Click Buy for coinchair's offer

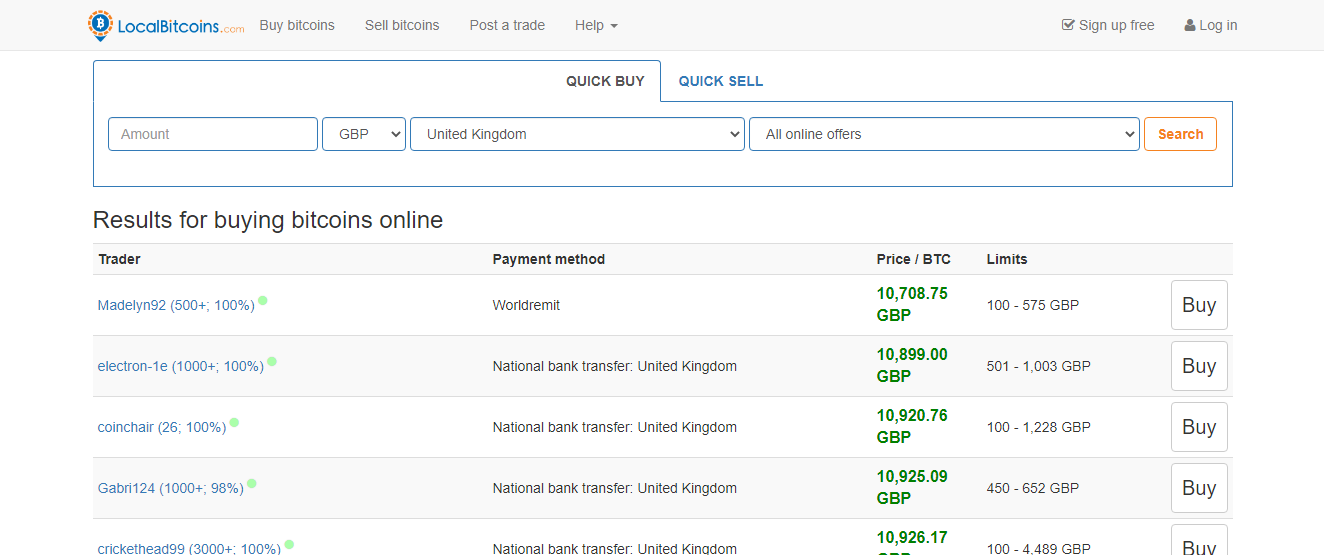1199,427
